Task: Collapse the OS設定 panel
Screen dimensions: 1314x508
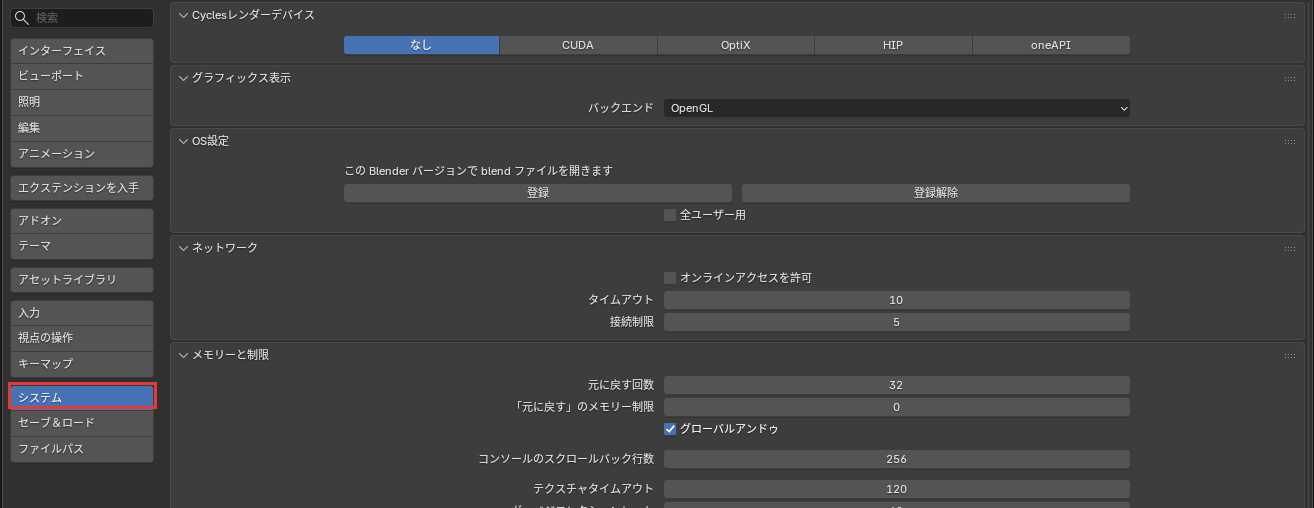Action: (x=183, y=141)
